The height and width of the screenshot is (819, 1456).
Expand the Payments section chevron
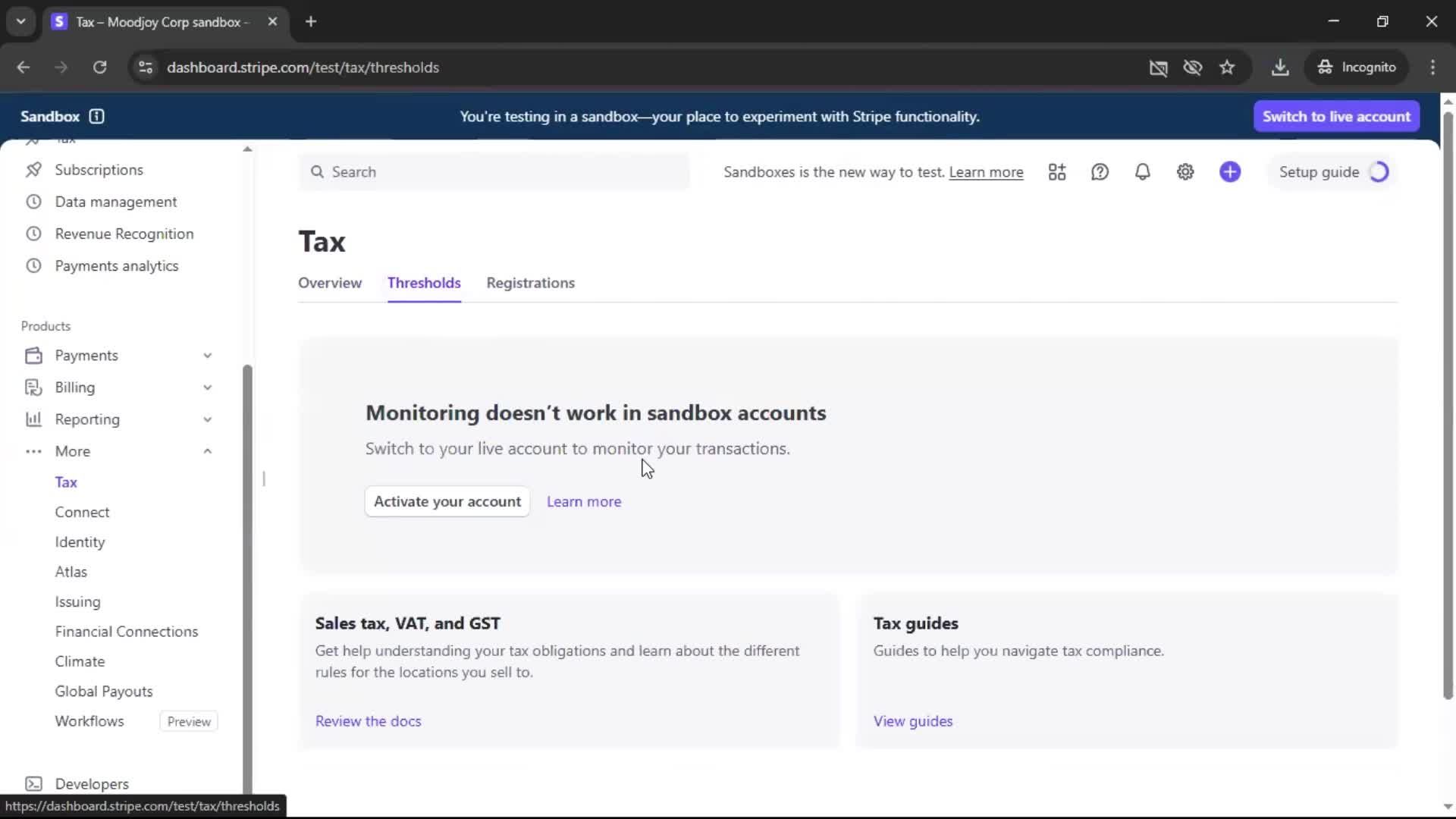pyautogui.click(x=207, y=356)
